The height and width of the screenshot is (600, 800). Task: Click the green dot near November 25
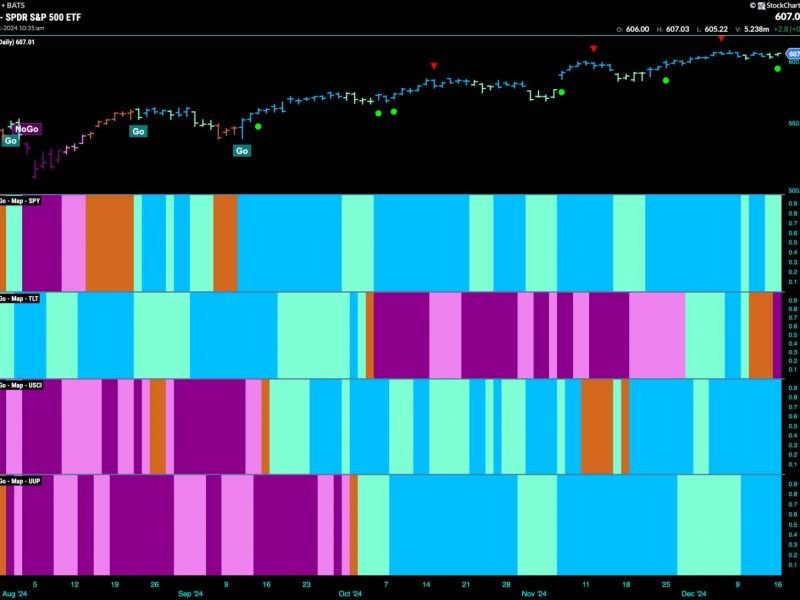[666, 80]
